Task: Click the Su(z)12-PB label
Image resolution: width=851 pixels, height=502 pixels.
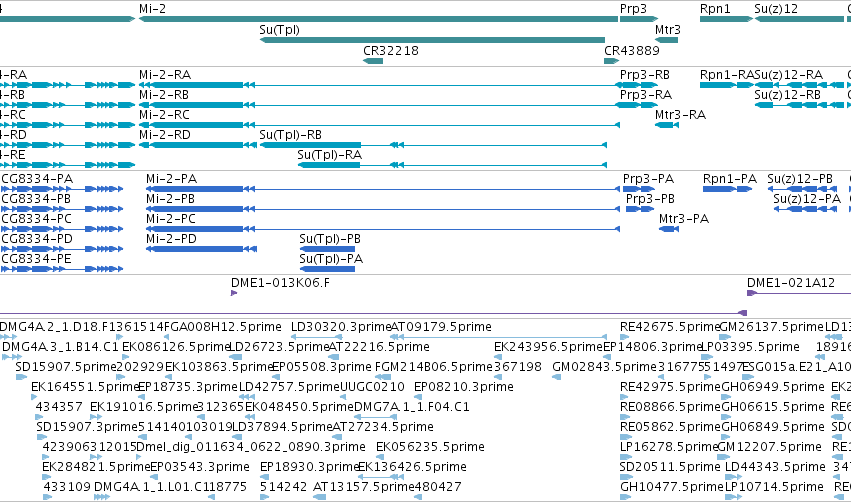Action: tap(800, 179)
